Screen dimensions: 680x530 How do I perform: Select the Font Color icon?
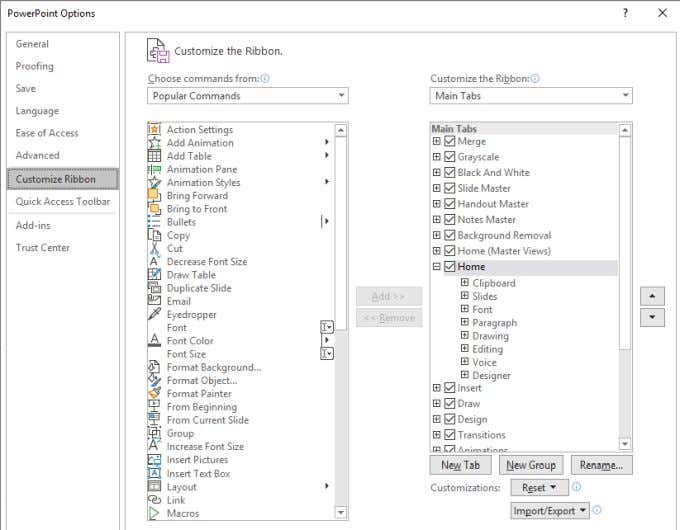tap(154, 340)
